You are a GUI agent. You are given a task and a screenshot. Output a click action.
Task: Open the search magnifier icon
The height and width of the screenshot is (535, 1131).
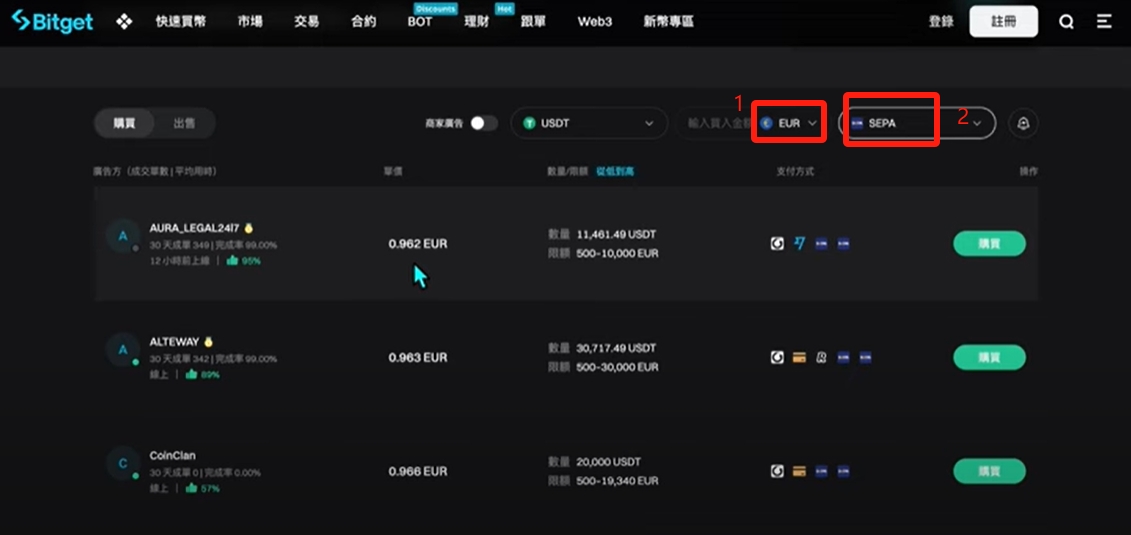1066,22
